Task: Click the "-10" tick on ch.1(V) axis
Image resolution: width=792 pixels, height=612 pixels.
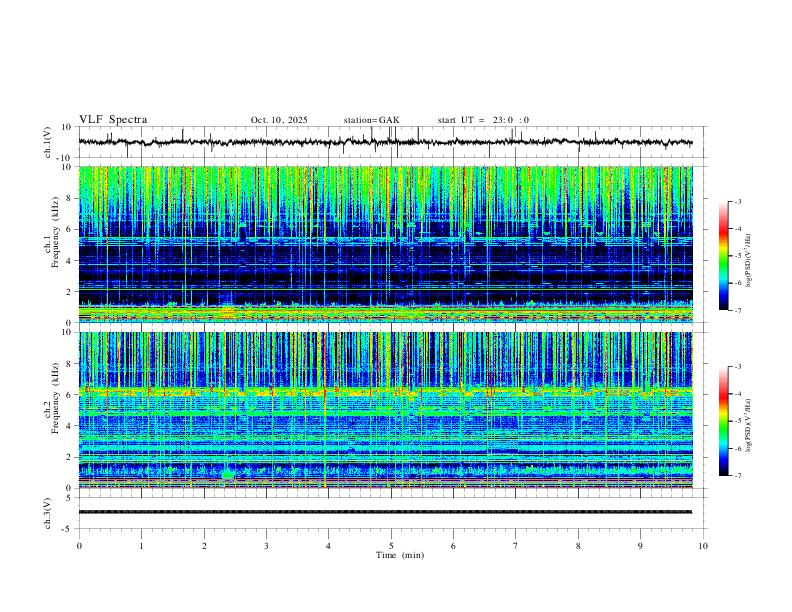Action: click(x=65, y=158)
